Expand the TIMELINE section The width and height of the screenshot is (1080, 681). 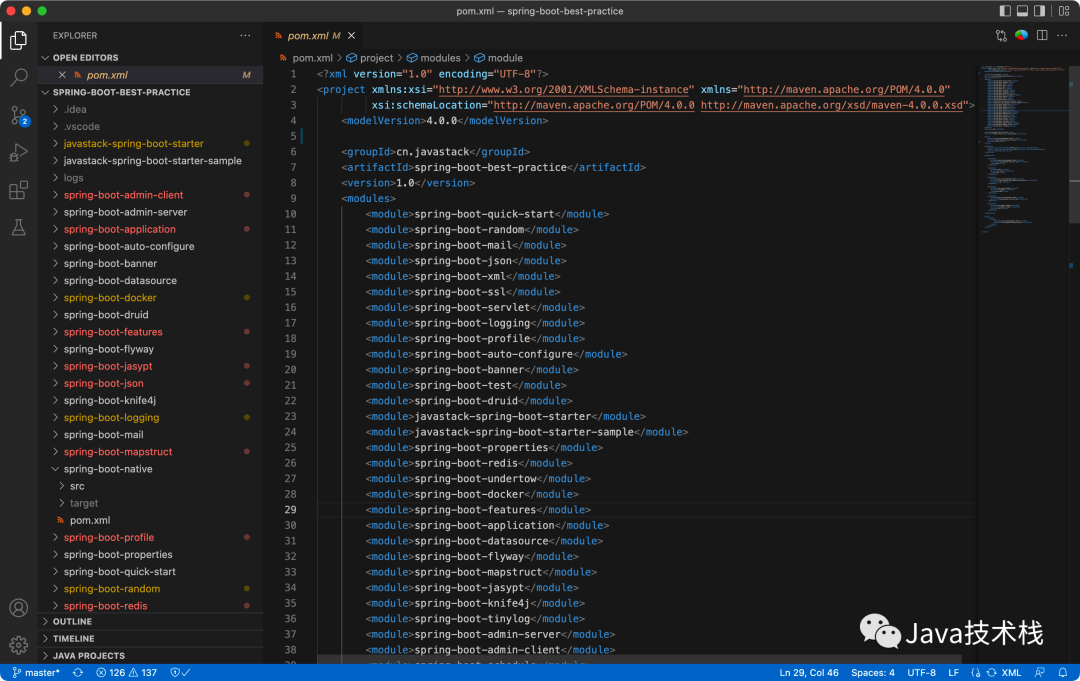[x=151, y=639]
